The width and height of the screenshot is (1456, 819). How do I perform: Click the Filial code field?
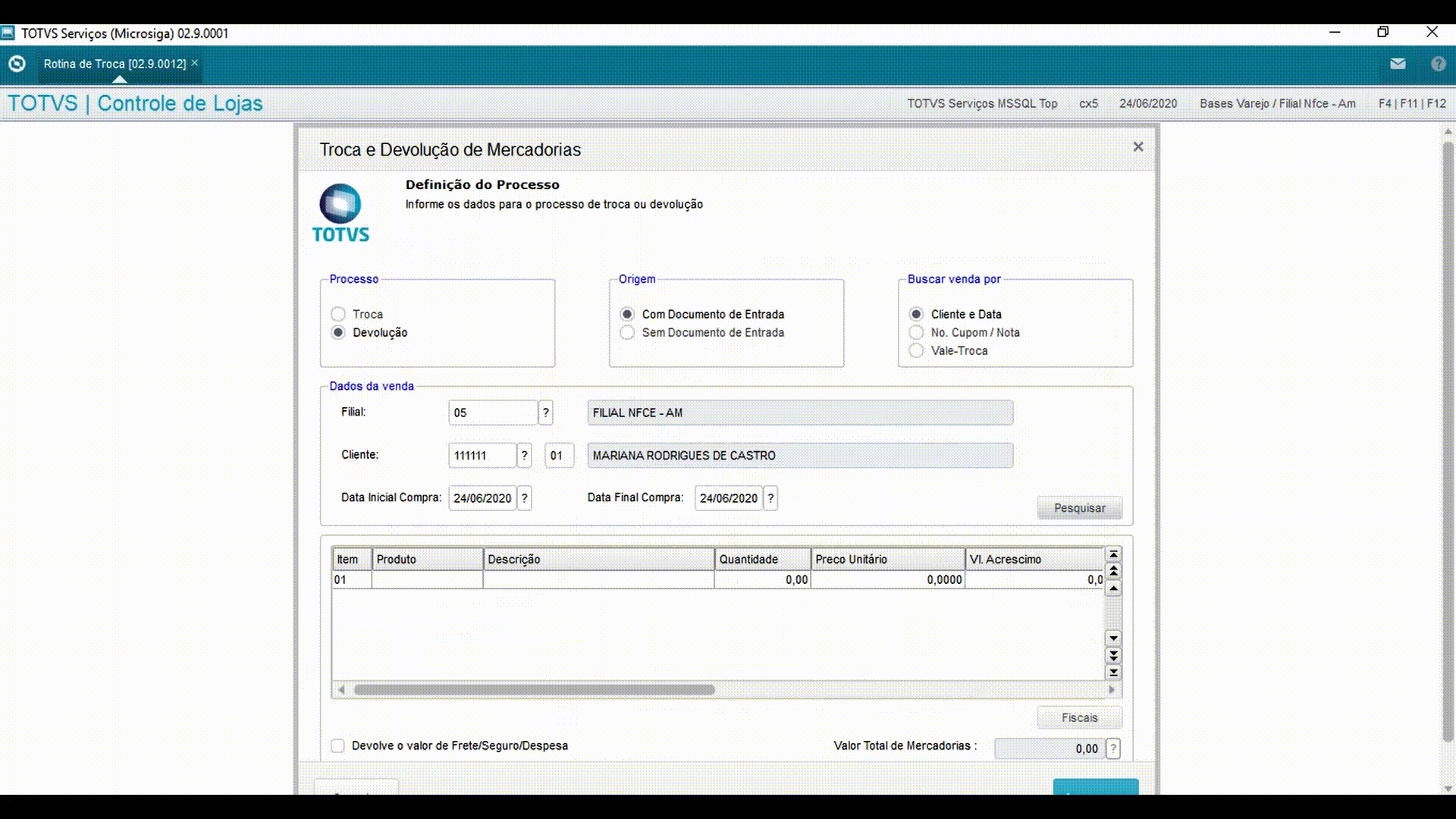[493, 413]
